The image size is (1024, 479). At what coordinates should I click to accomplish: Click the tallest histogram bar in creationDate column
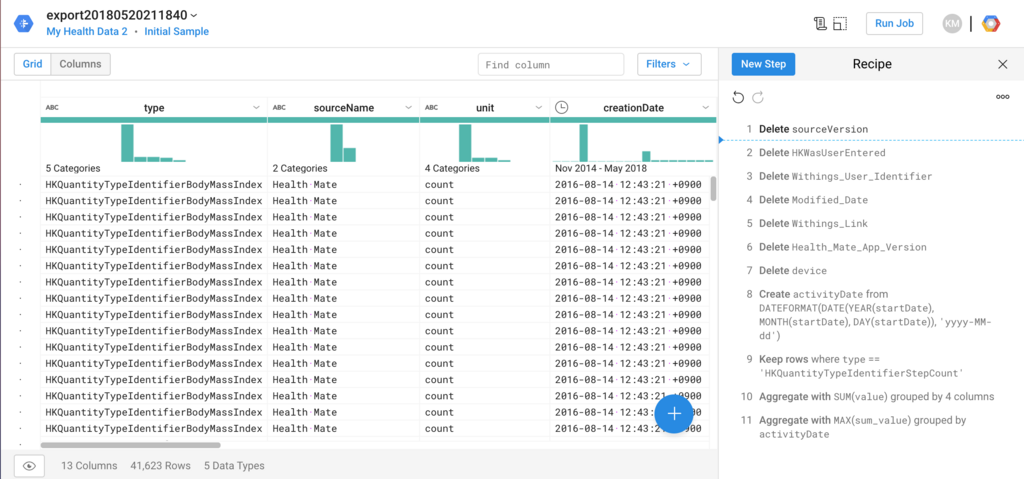pos(583,142)
